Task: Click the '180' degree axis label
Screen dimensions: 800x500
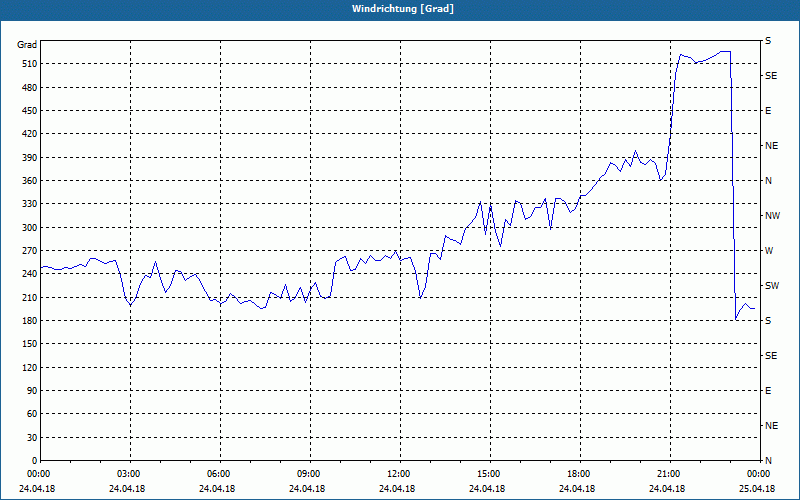Action: pos(30,321)
